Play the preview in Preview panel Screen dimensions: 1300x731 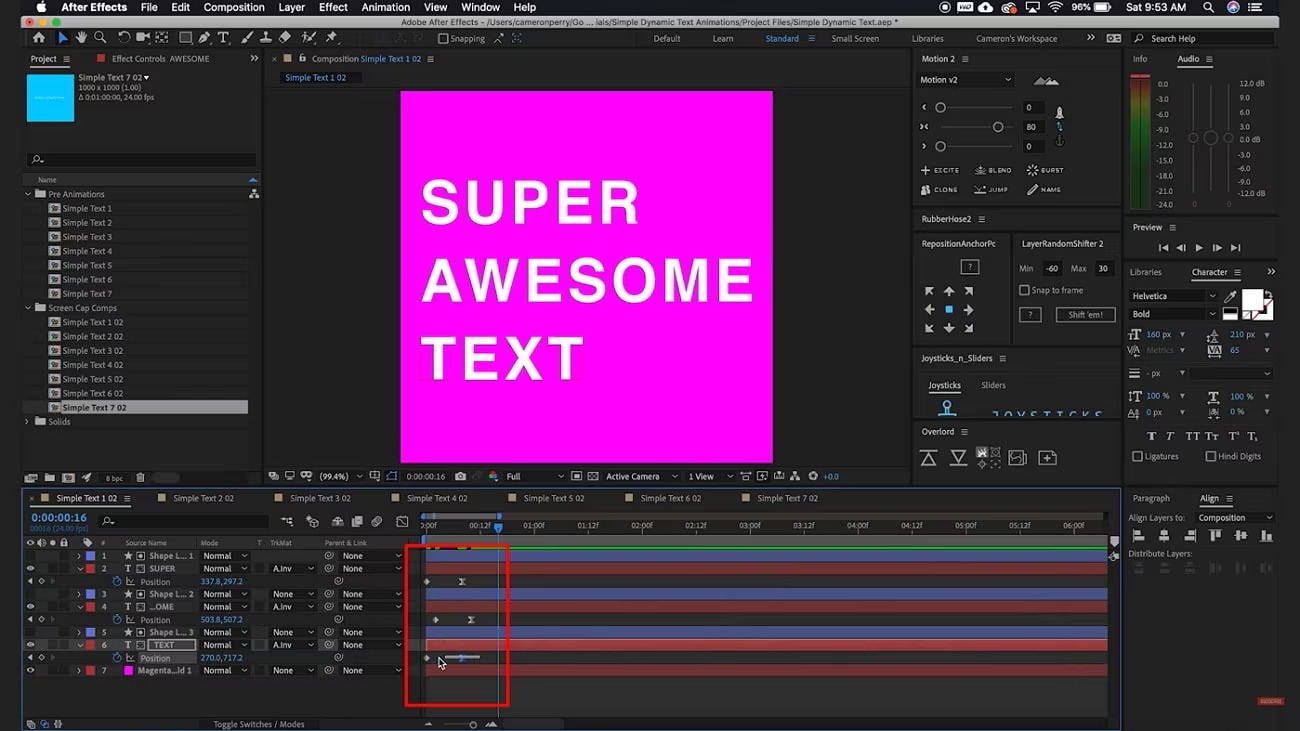[x=1199, y=248]
